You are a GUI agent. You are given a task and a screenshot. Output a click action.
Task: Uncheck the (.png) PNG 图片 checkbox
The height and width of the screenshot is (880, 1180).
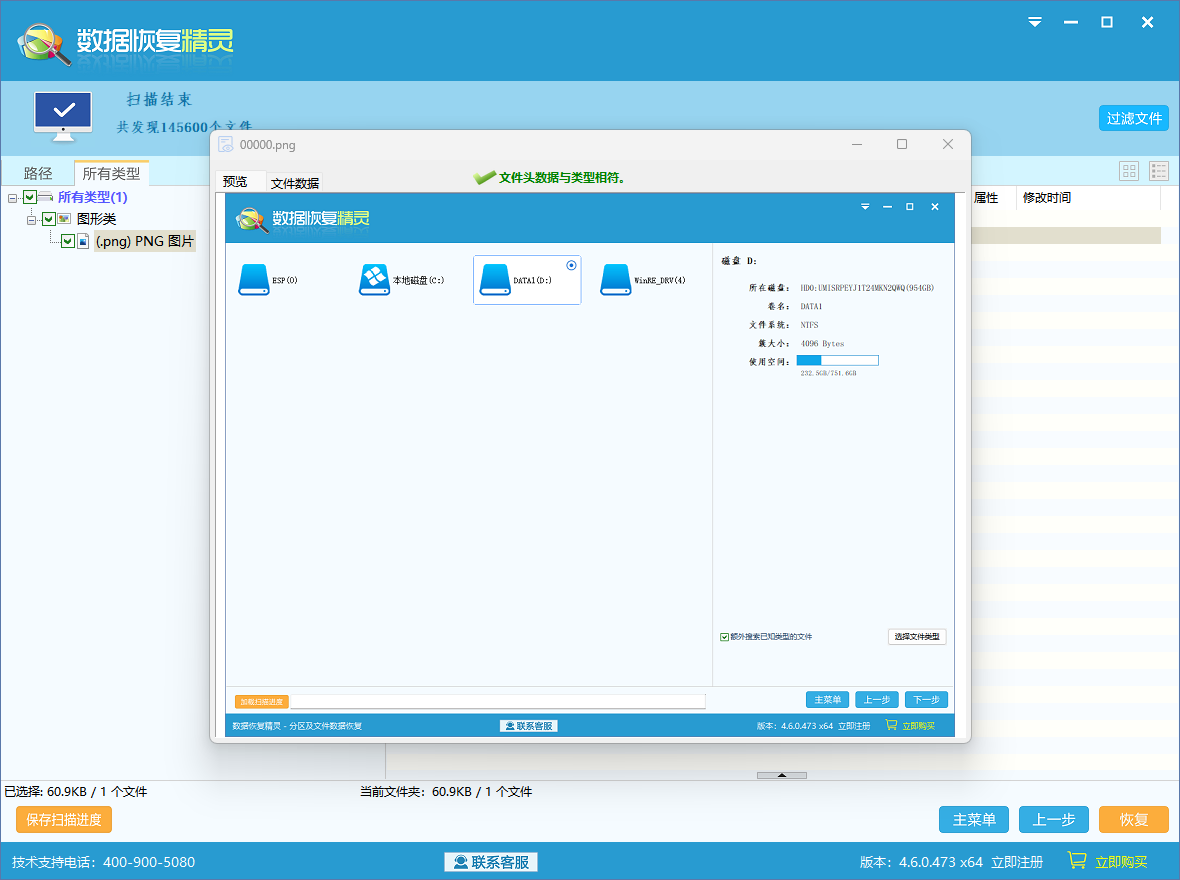68,241
